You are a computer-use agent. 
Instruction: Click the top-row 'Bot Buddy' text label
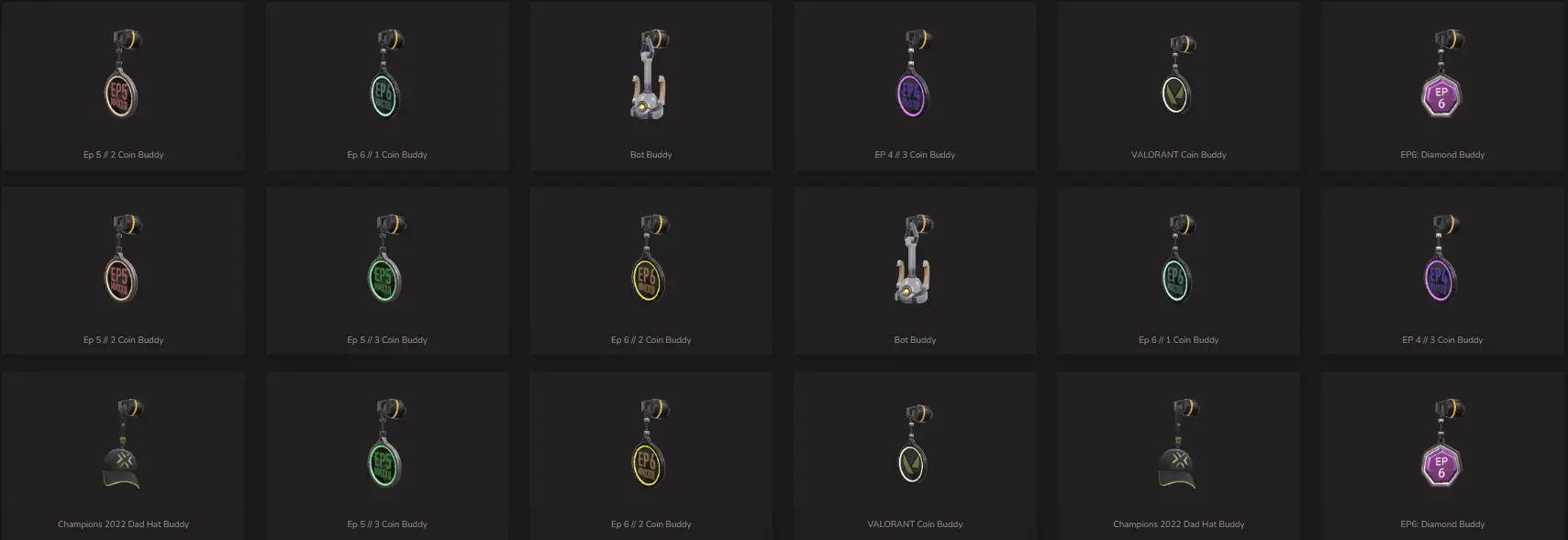(651, 155)
